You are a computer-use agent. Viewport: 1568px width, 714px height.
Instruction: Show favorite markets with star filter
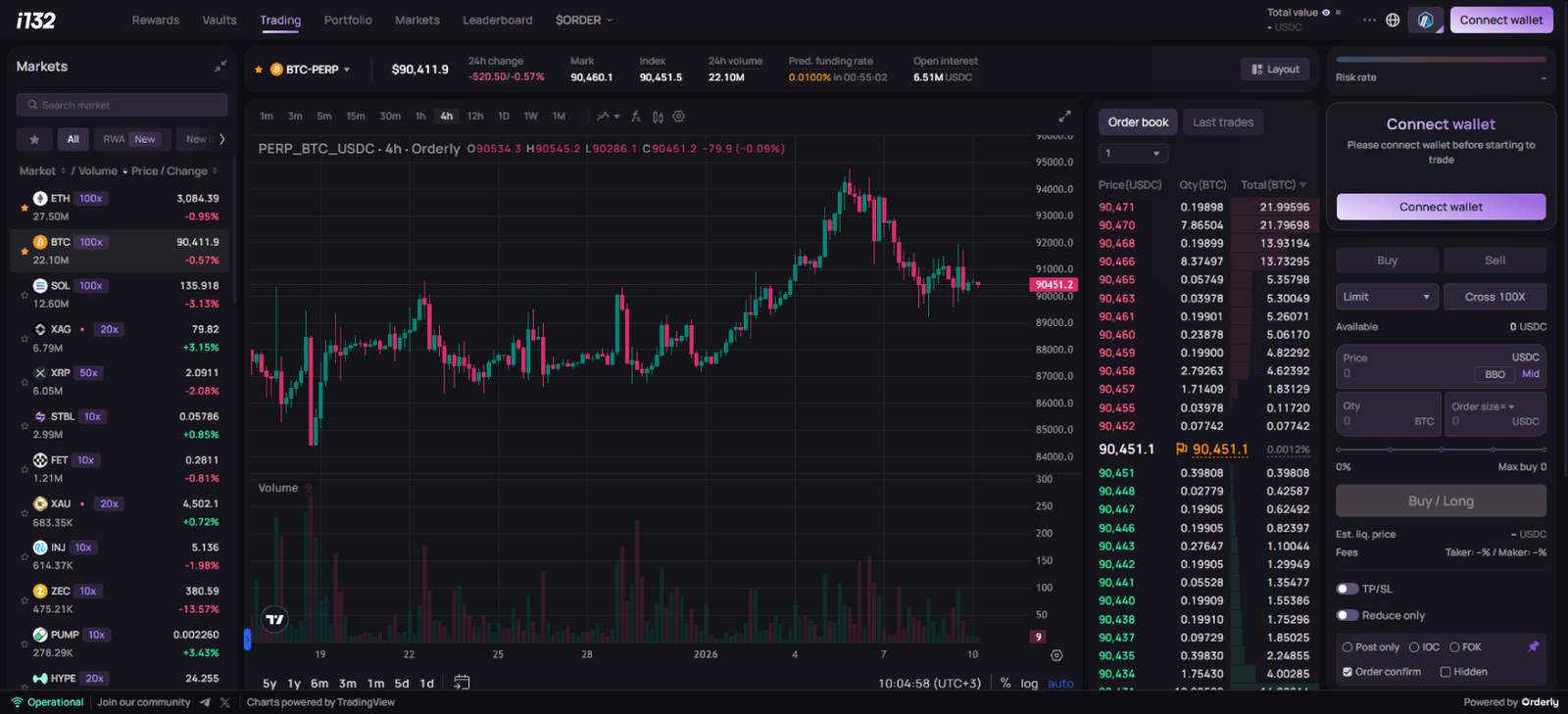coord(34,139)
